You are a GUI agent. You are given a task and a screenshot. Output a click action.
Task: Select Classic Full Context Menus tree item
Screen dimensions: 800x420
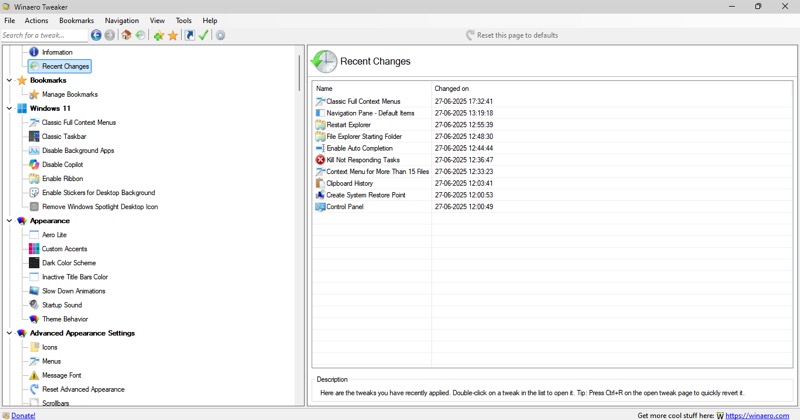click(x=79, y=122)
